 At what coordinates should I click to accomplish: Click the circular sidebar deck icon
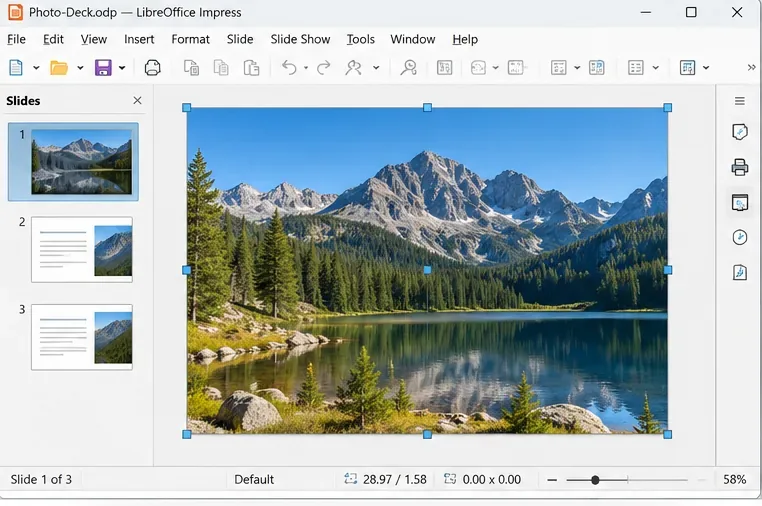740,237
